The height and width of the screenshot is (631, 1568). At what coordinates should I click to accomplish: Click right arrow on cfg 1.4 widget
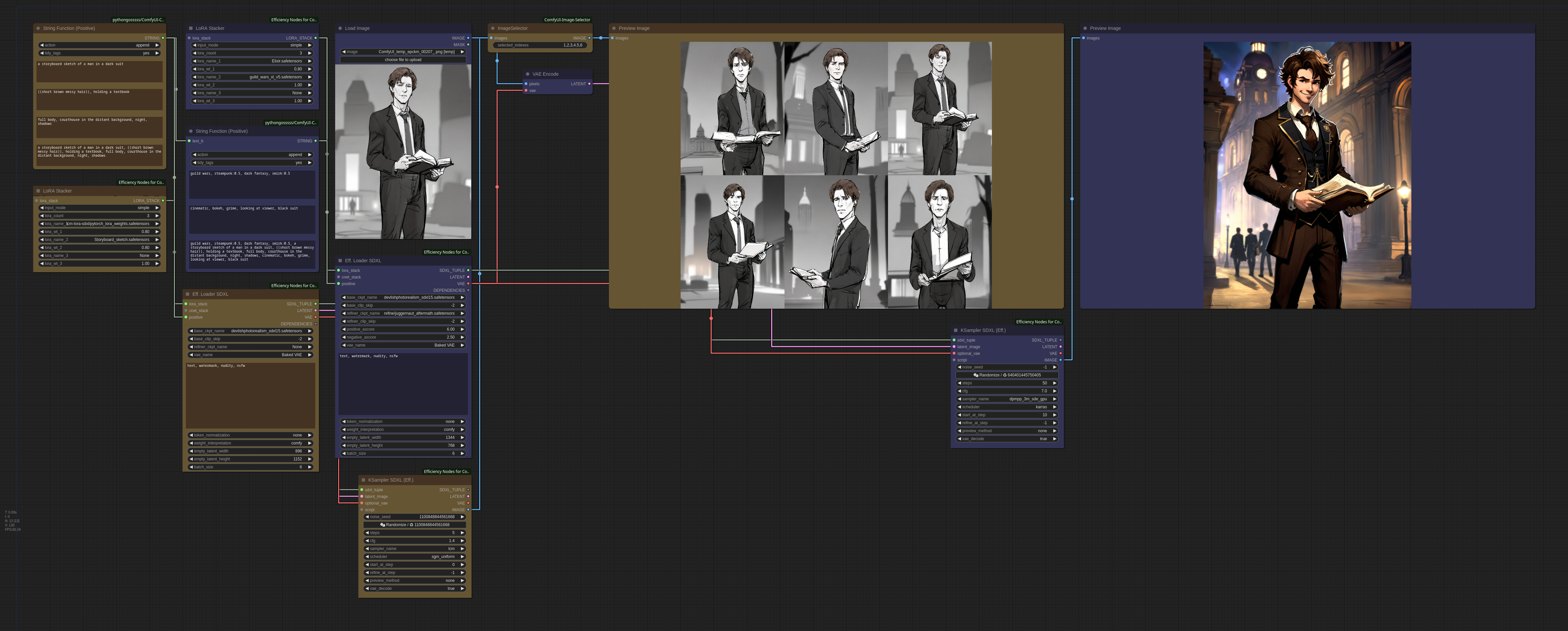click(x=463, y=541)
